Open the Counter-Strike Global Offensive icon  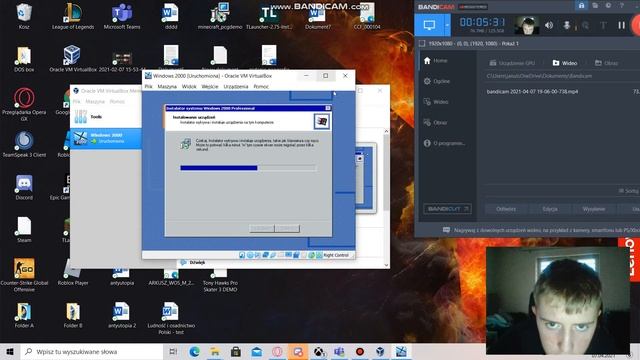(24, 275)
